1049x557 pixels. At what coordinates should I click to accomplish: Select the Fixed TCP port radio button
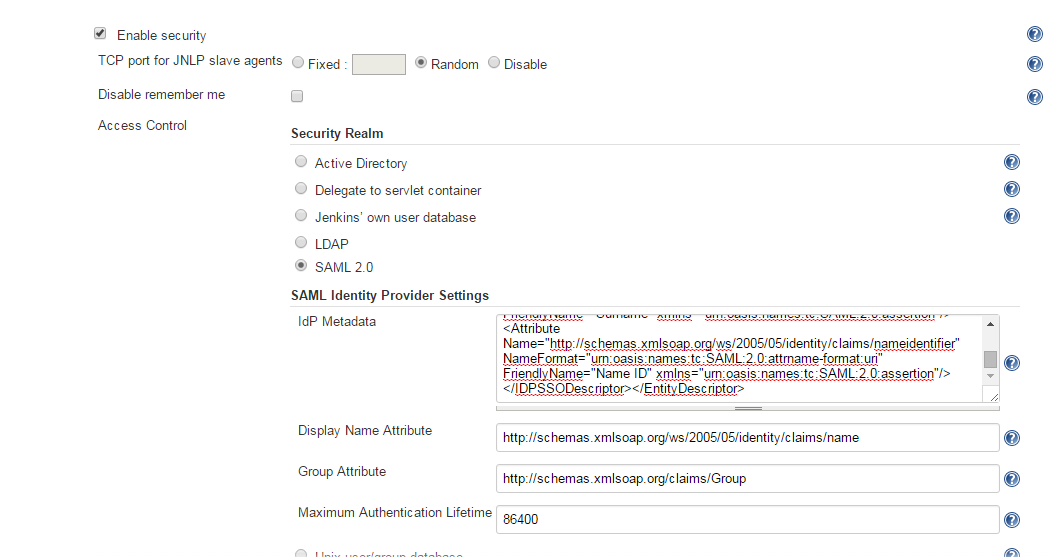click(298, 63)
